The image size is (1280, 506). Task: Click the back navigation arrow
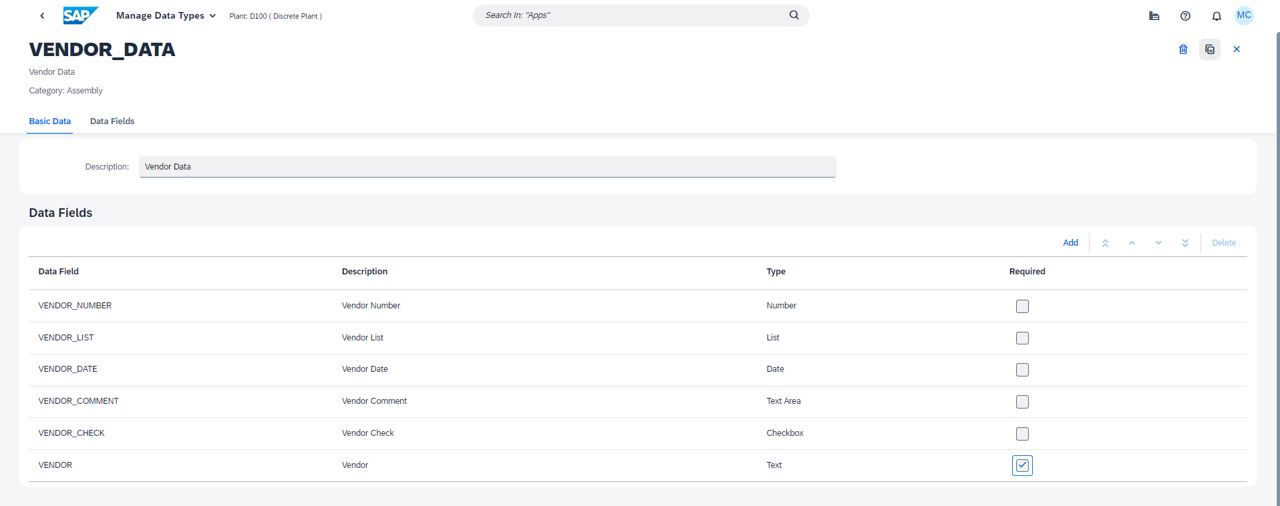[42, 16]
